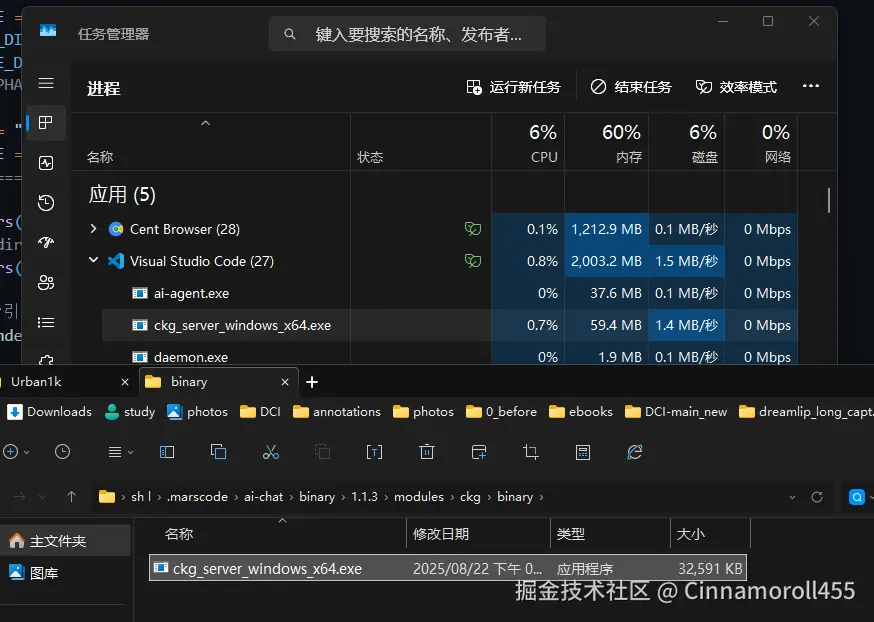Enable 效率模式 for the selected process
Viewport: 874px width, 622px height.
(733, 86)
